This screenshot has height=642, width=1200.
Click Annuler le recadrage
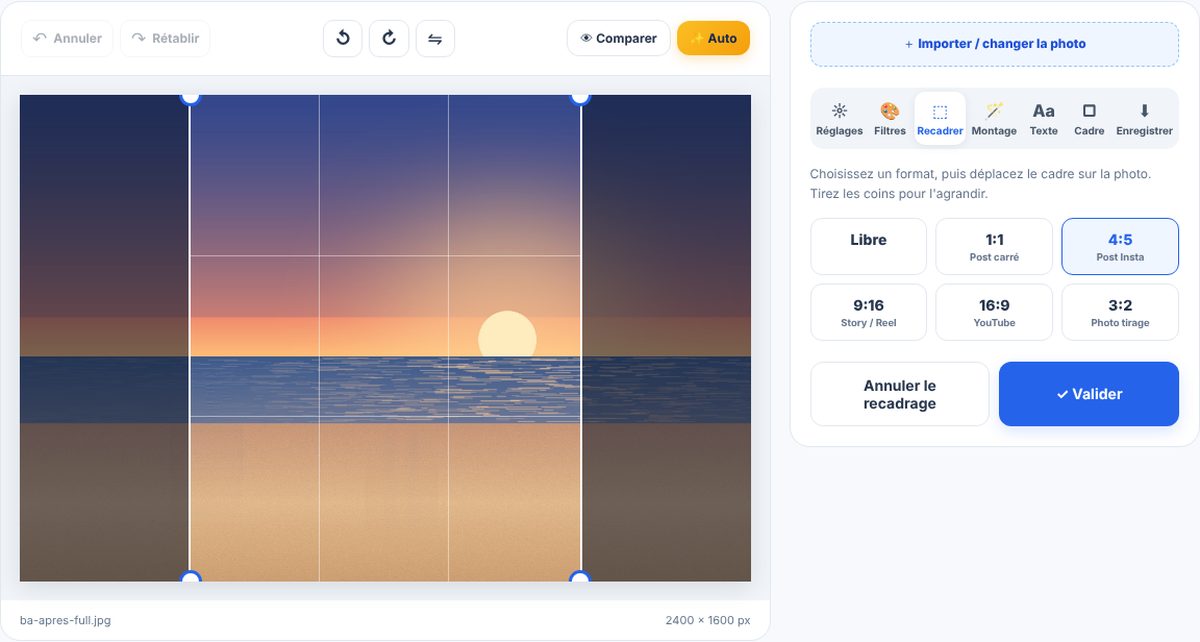[899, 394]
